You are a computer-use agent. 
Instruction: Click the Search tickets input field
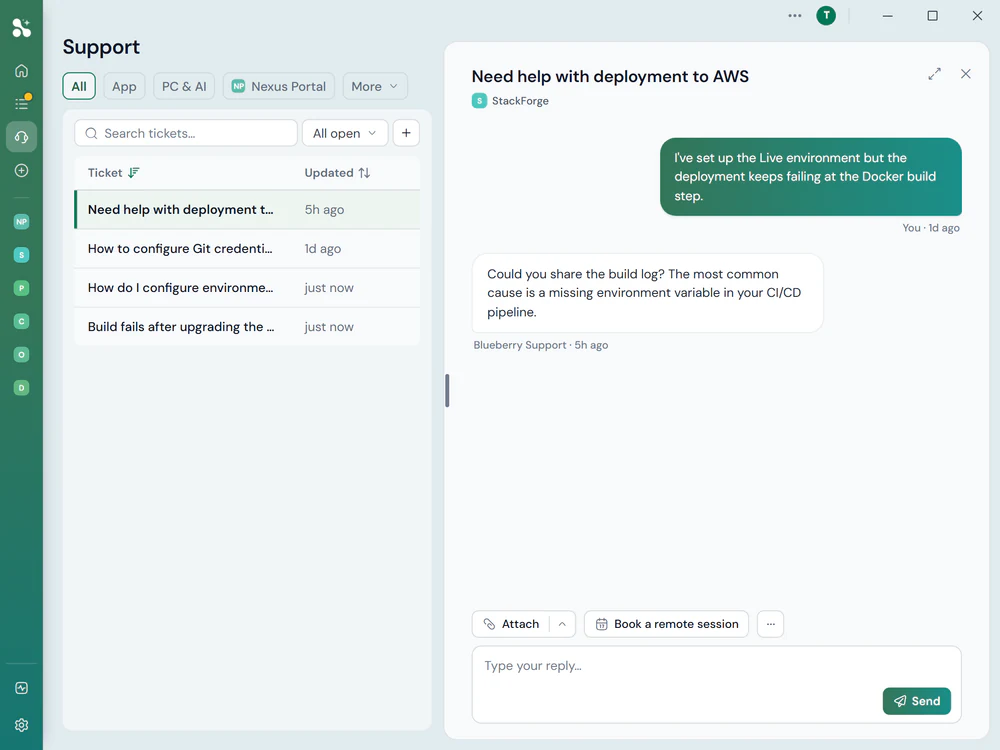tap(186, 133)
